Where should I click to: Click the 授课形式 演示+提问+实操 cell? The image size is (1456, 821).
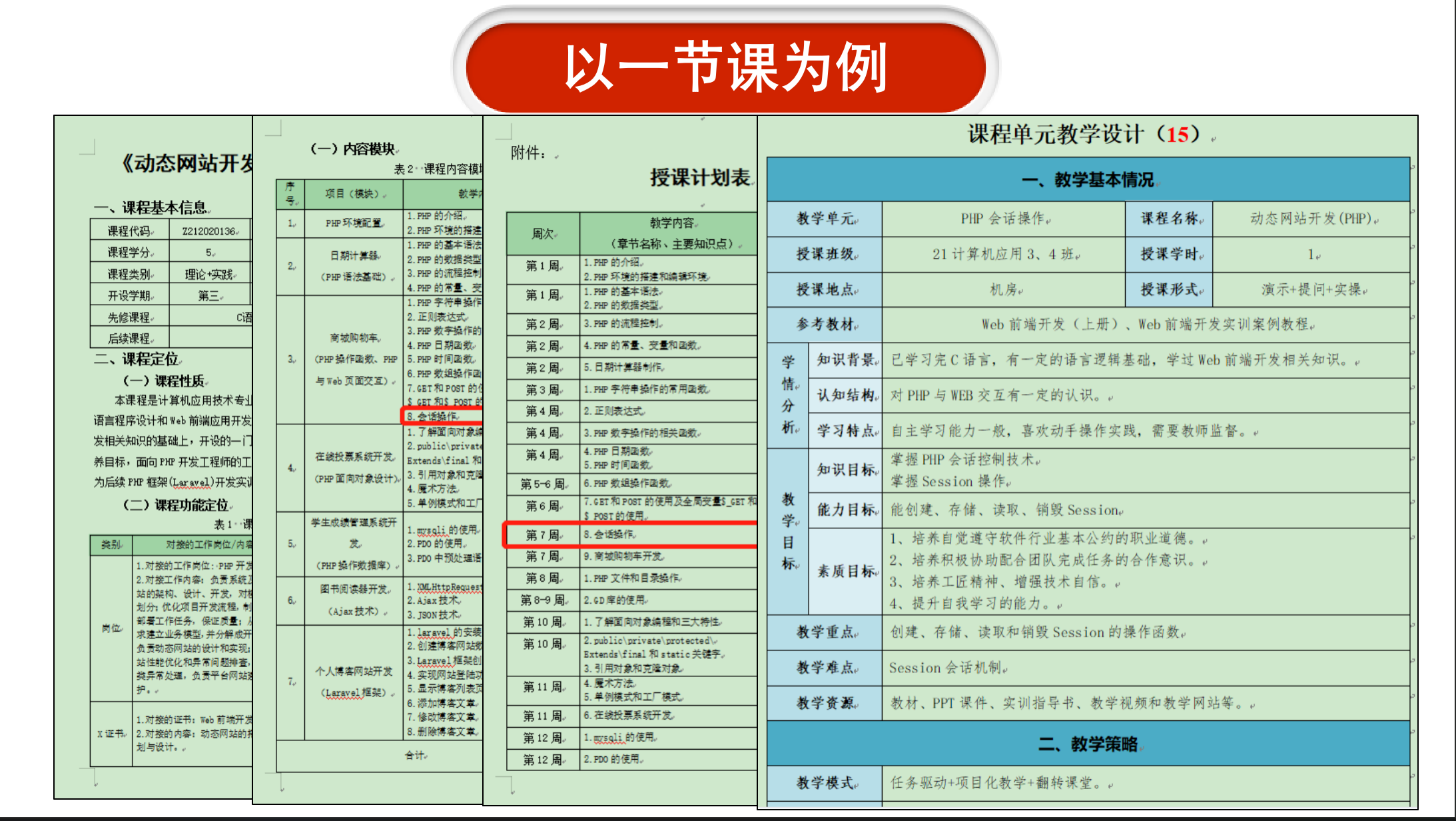pos(1312,289)
